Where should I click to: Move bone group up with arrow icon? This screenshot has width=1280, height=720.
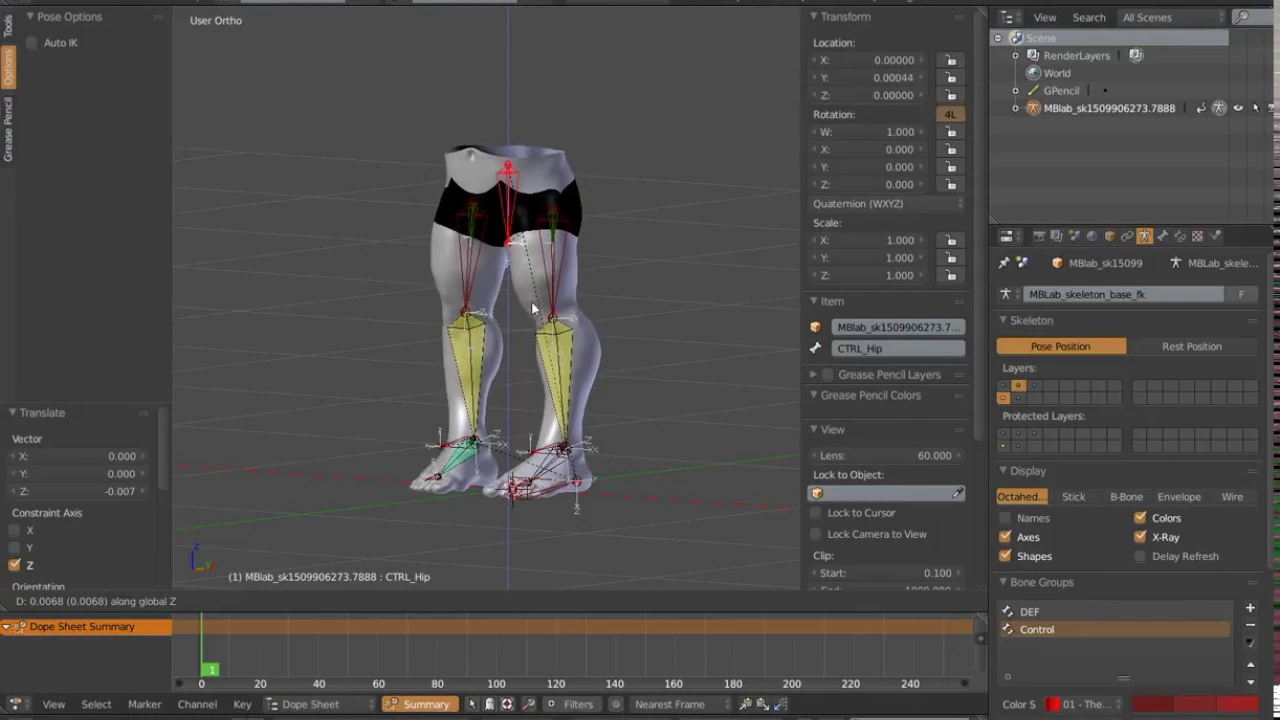click(1250, 665)
